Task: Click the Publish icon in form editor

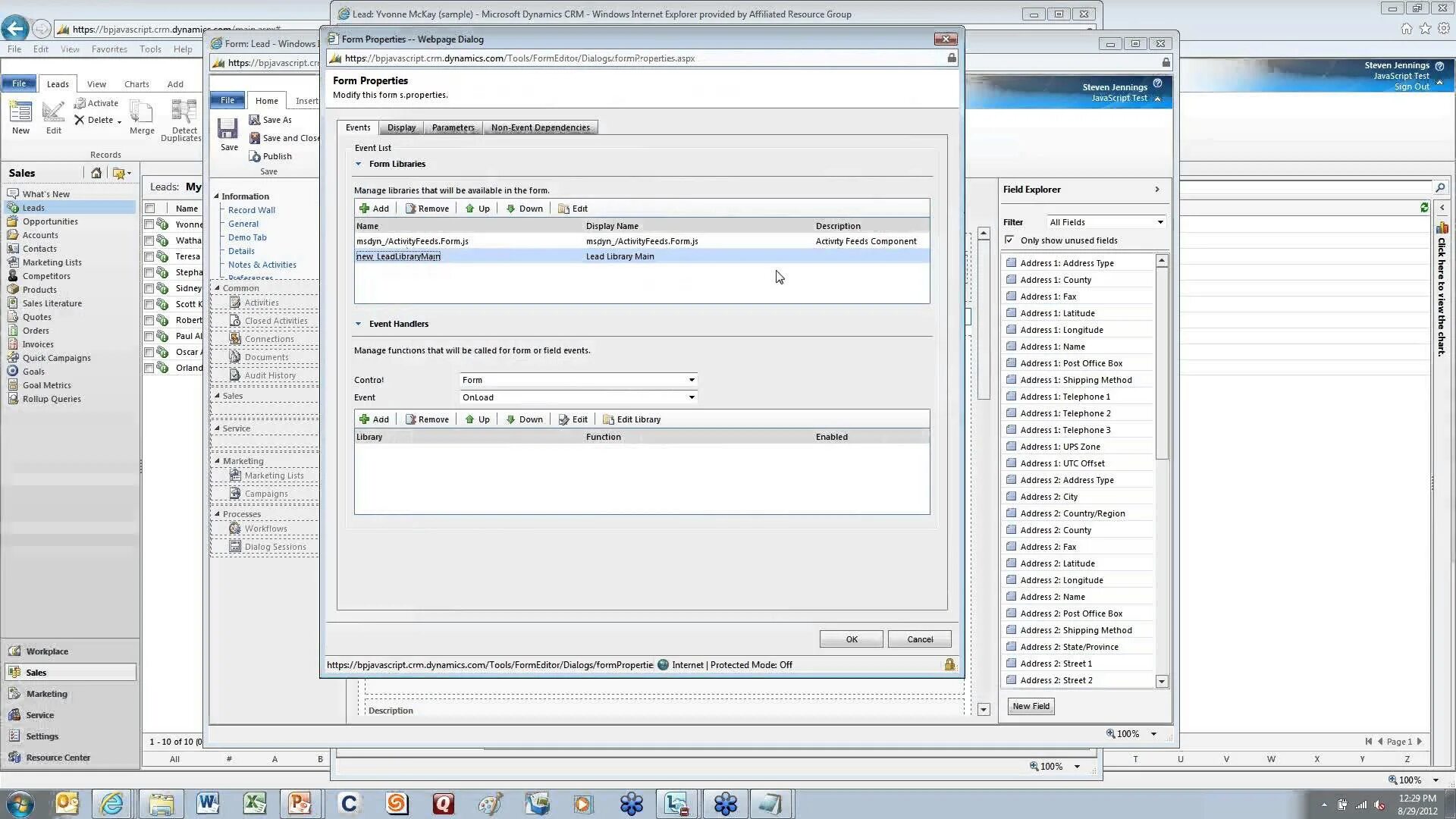Action: tap(256, 156)
